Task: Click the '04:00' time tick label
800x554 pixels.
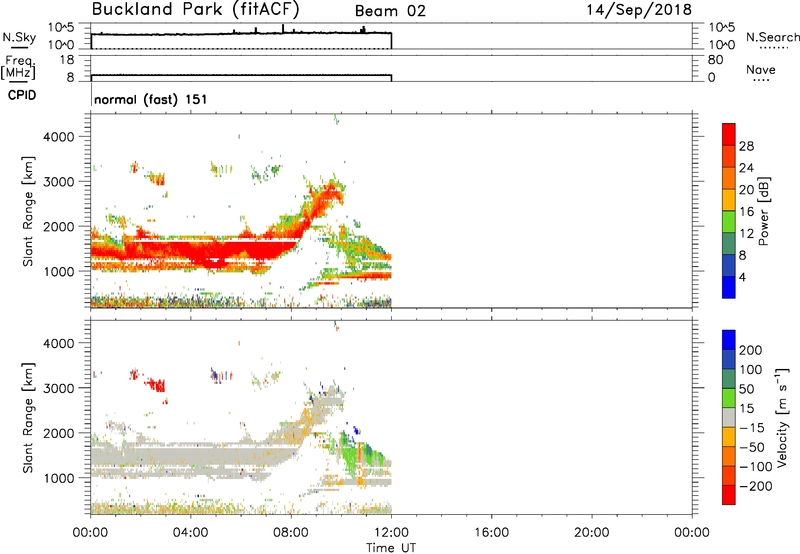Action: [x=191, y=533]
